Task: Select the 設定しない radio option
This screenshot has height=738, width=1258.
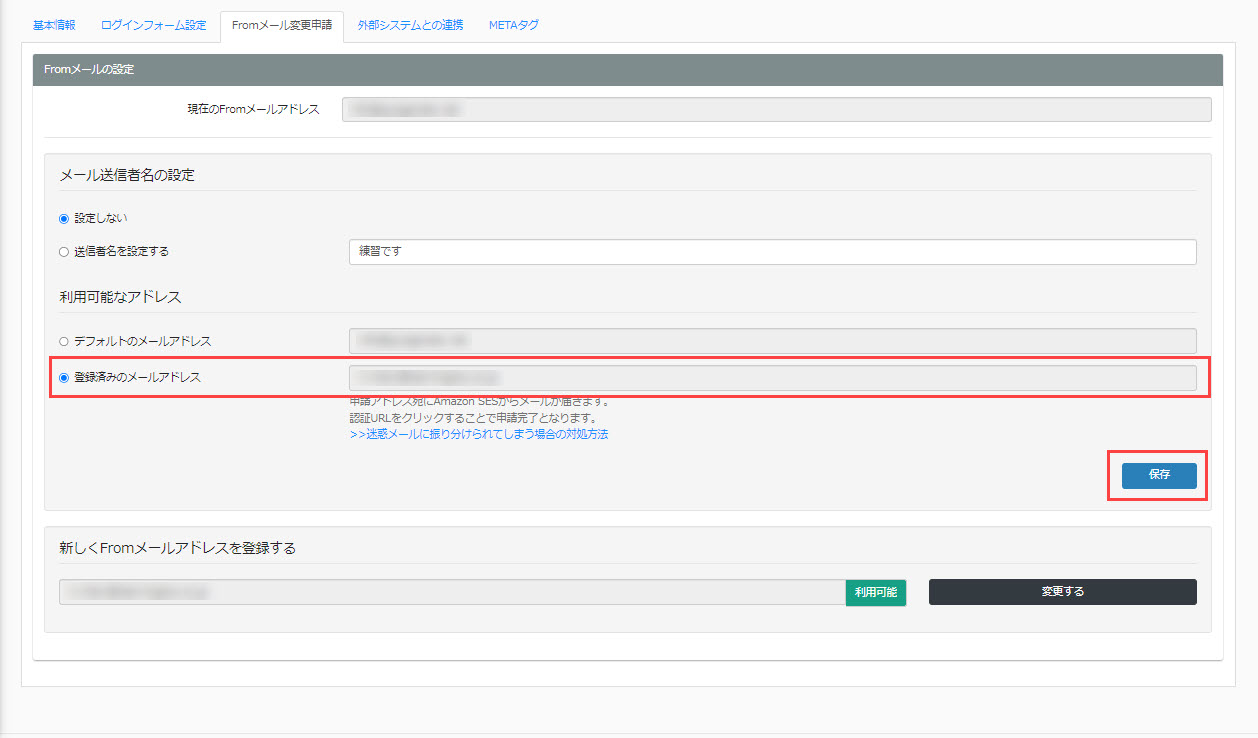Action: point(64,218)
